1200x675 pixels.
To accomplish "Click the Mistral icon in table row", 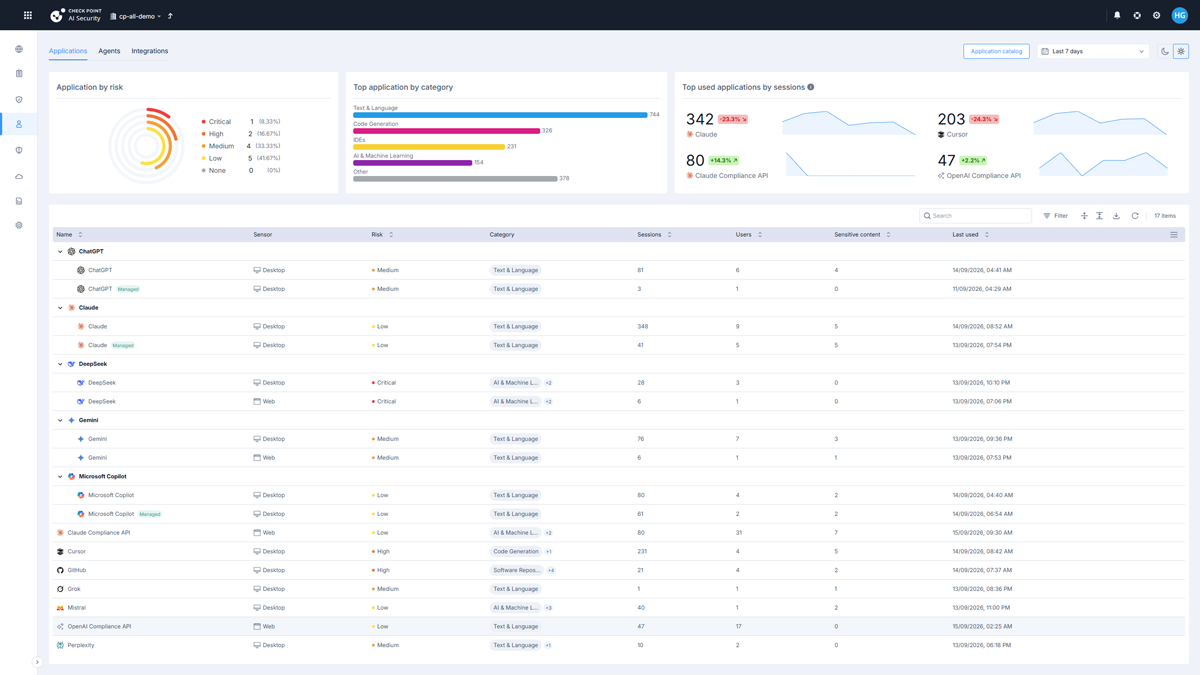I will point(60,608).
